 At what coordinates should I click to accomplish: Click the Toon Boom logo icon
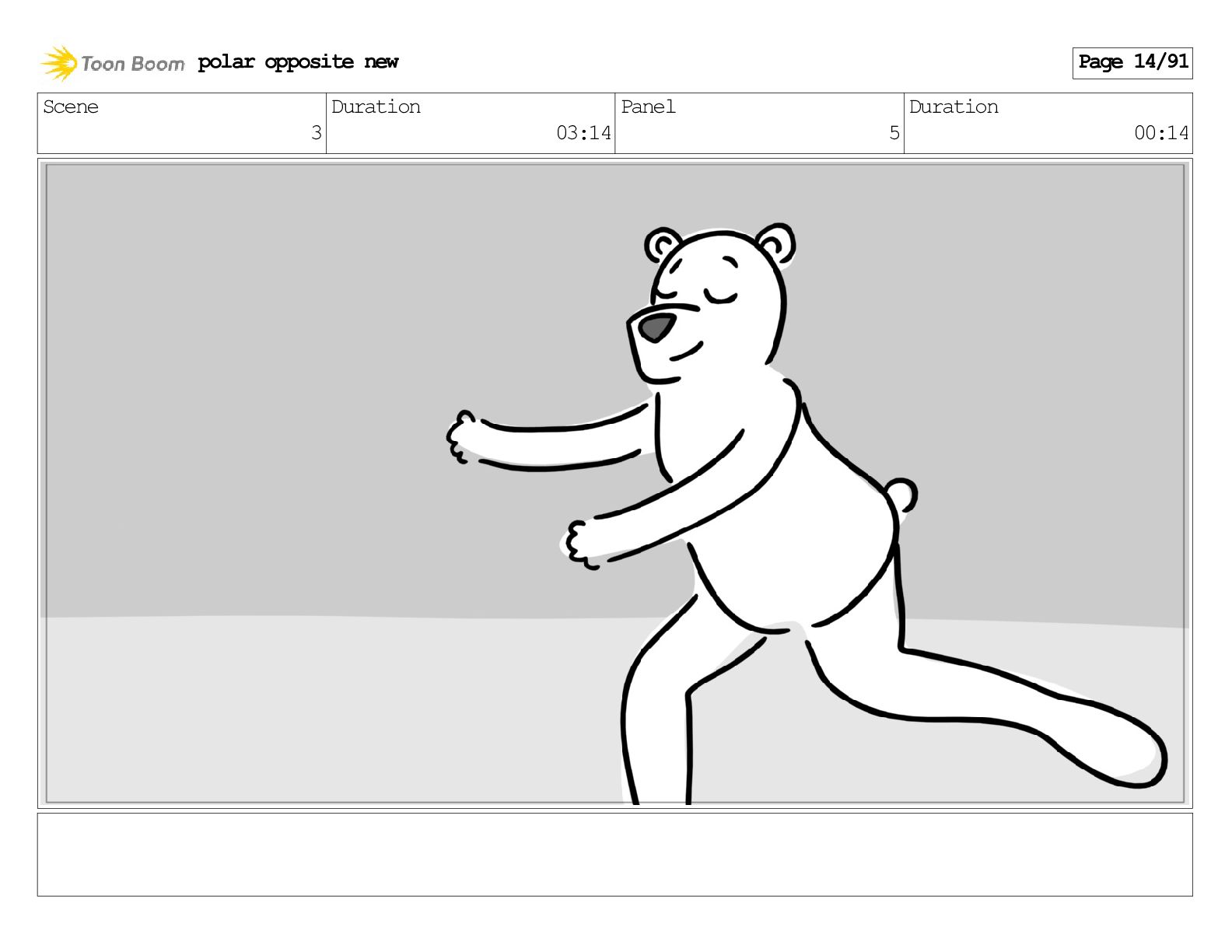click(x=58, y=63)
